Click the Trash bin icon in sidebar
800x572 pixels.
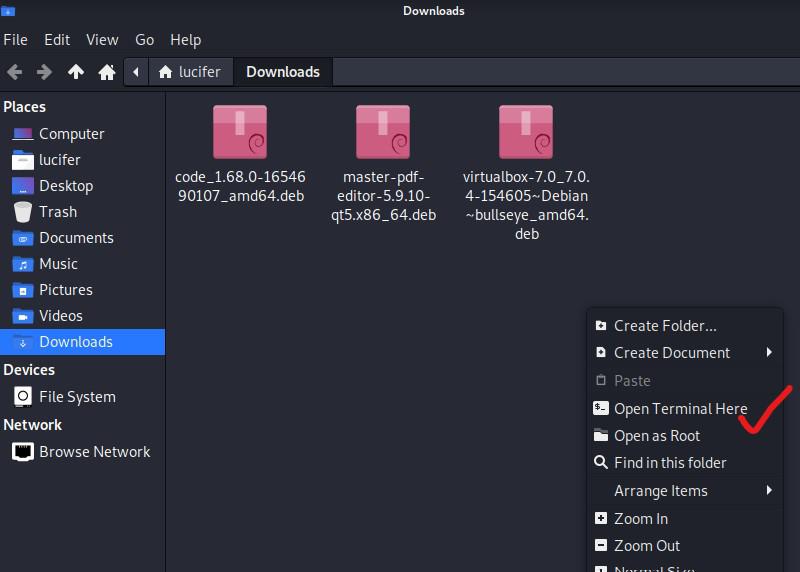[22, 212]
